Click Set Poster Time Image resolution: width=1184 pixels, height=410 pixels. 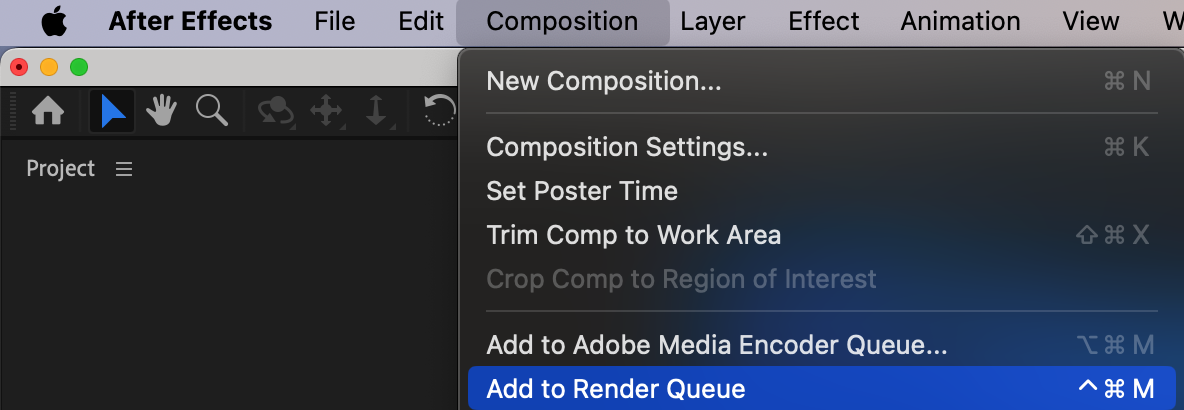click(x=582, y=191)
